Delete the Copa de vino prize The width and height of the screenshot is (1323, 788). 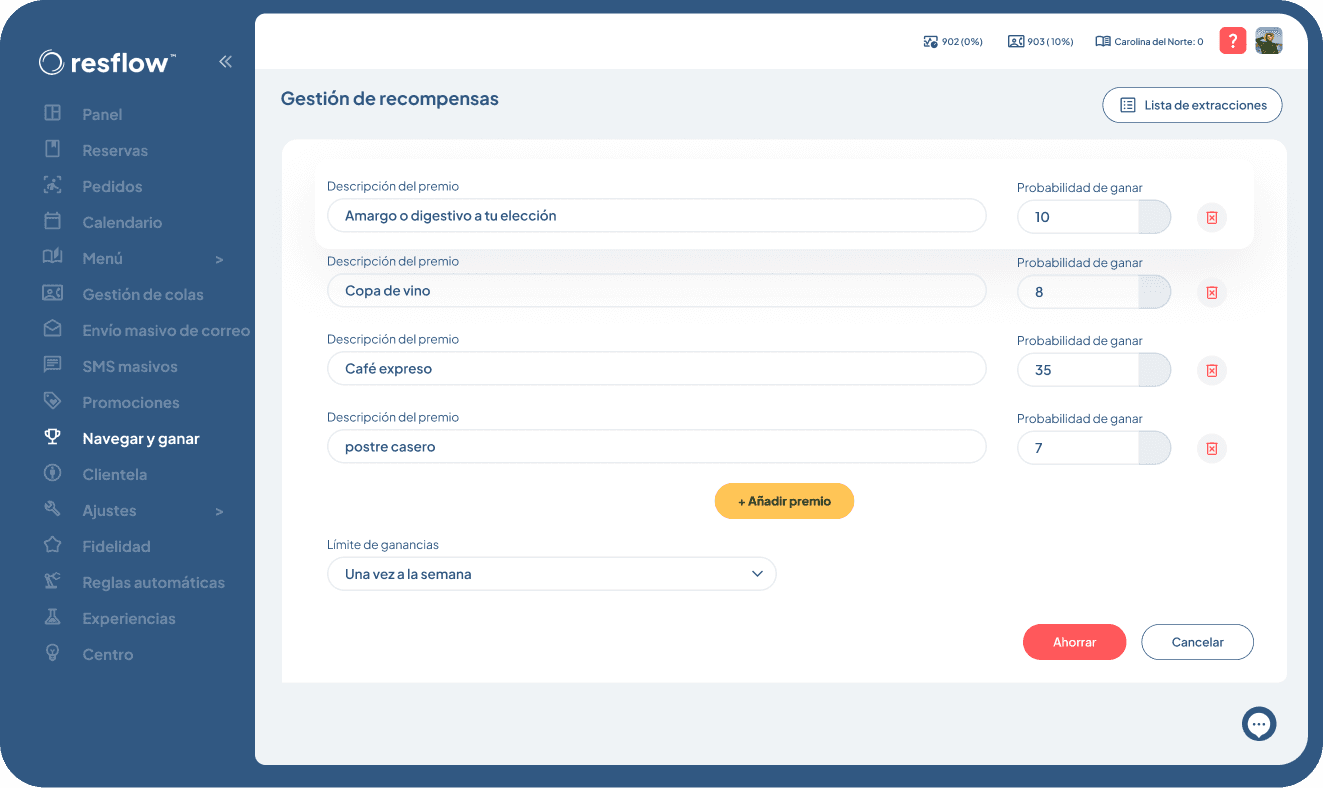pos(1212,293)
